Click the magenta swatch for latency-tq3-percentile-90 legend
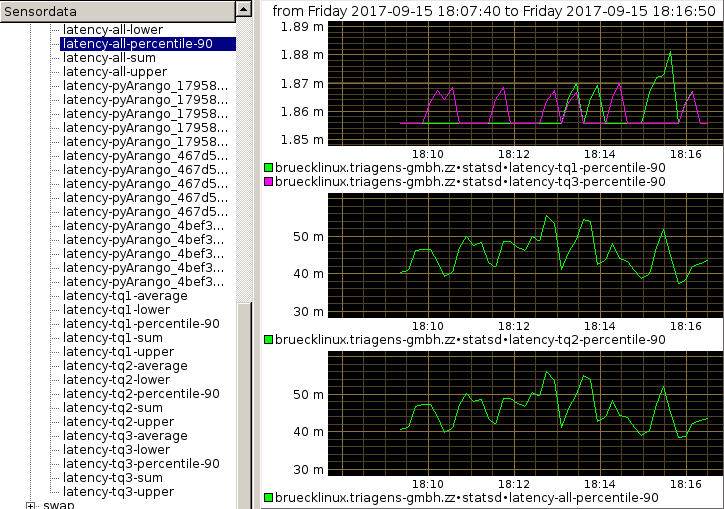The width and height of the screenshot is (724, 509). (268, 182)
